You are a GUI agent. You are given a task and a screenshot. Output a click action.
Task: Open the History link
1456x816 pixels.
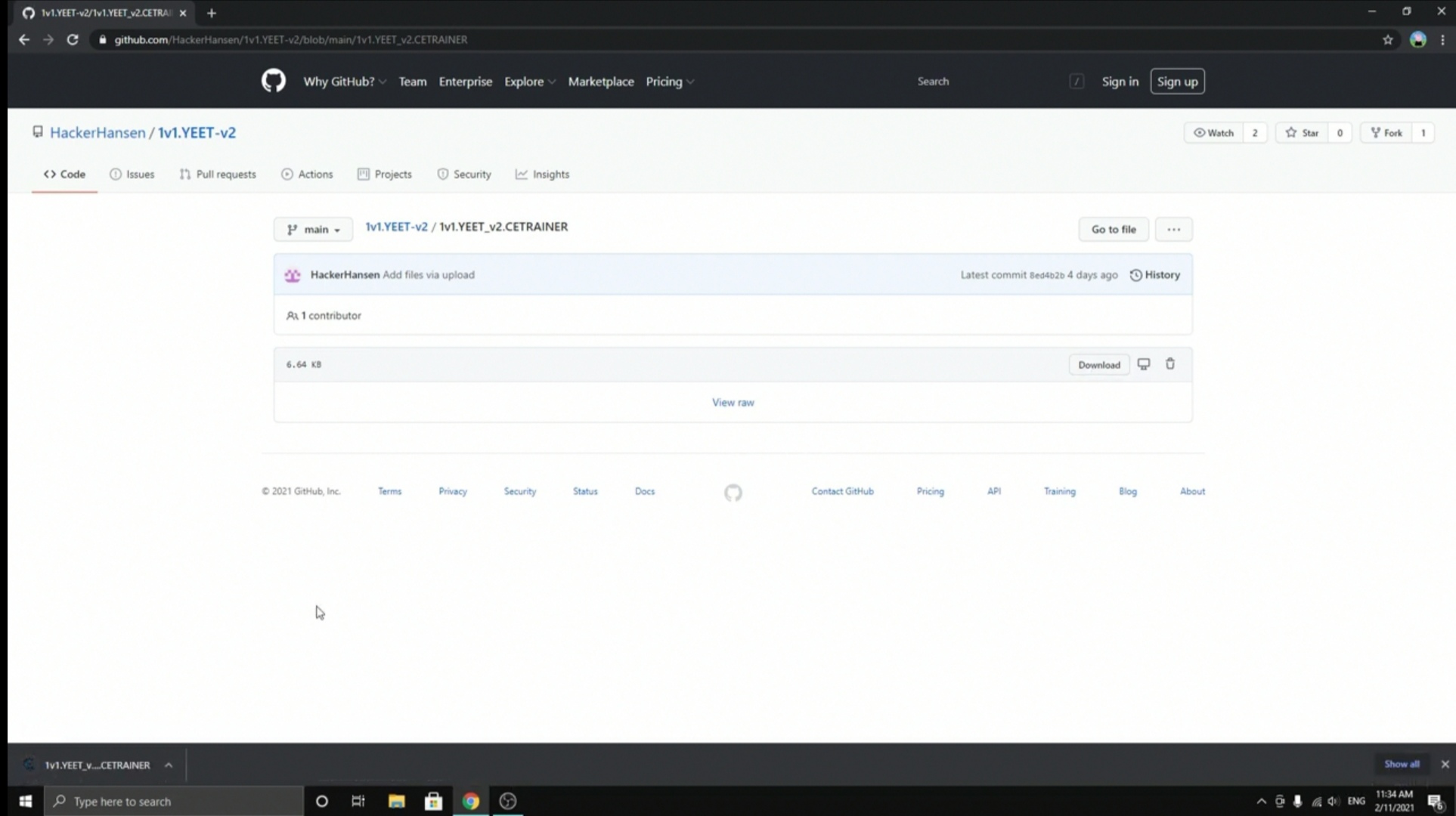[x=1155, y=275]
